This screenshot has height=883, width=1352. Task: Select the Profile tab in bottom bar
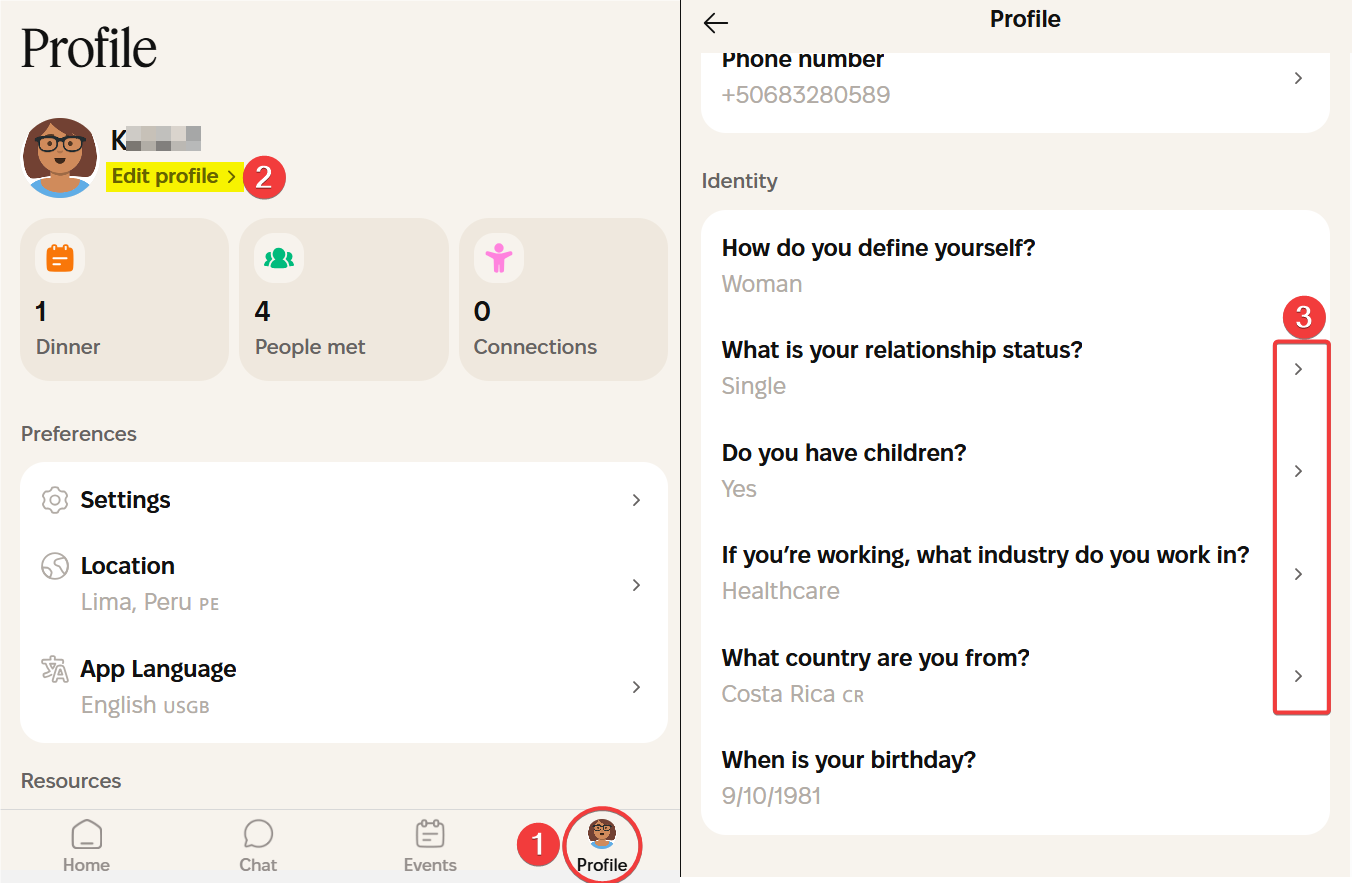[x=602, y=845]
